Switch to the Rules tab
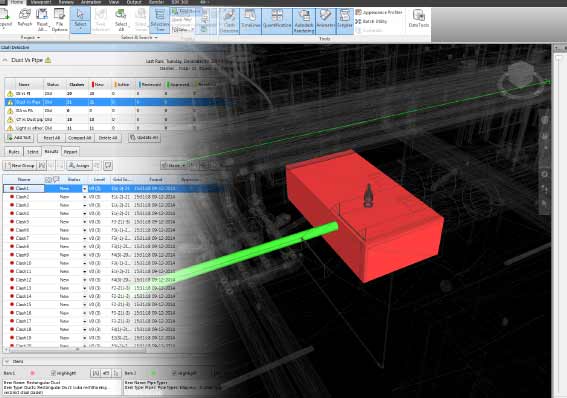The width and height of the screenshot is (567, 398). coord(14,152)
